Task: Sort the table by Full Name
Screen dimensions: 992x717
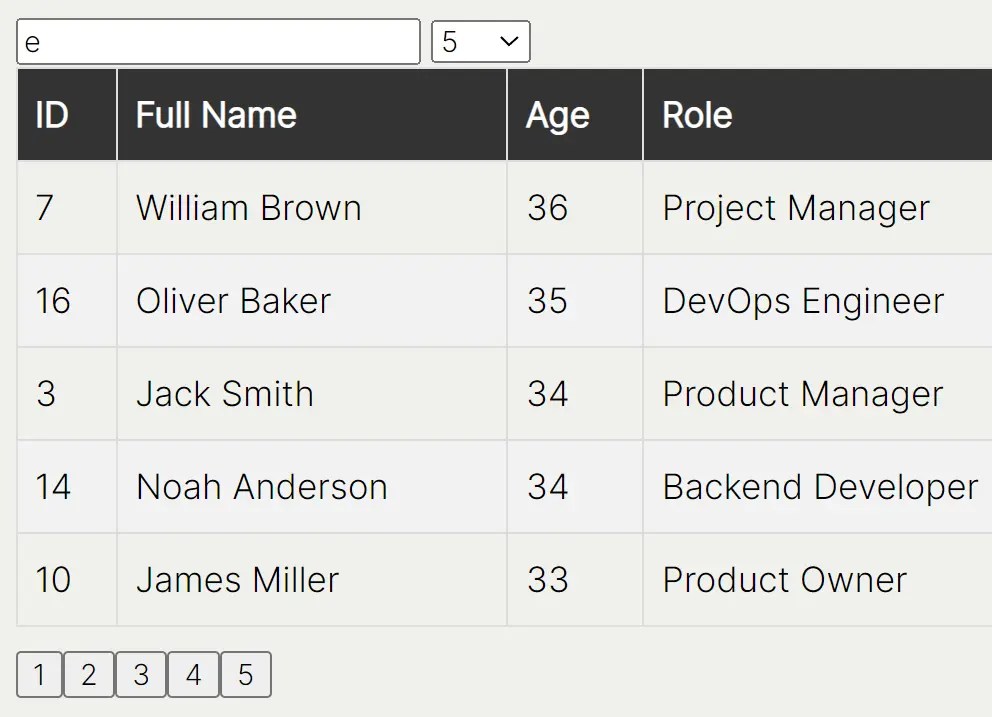Action: tap(215, 114)
